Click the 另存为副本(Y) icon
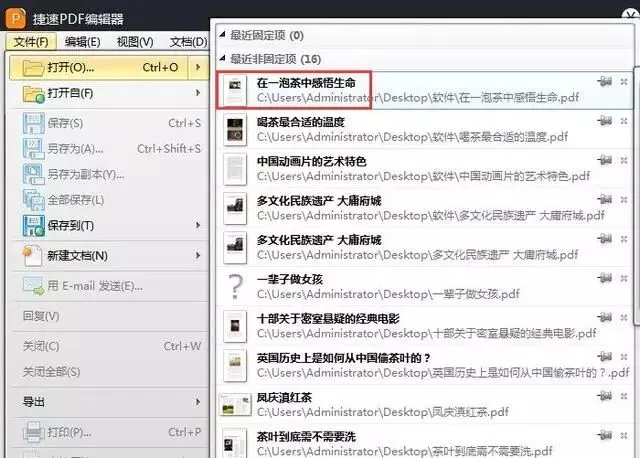 coord(33,175)
